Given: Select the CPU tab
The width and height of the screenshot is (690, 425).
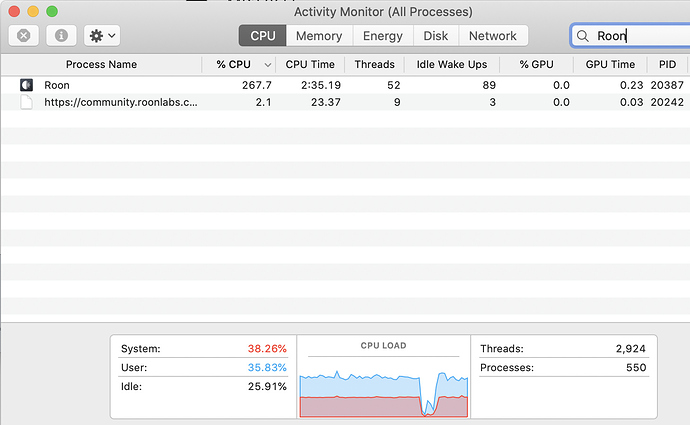Looking at the screenshot, I should (263, 36).
